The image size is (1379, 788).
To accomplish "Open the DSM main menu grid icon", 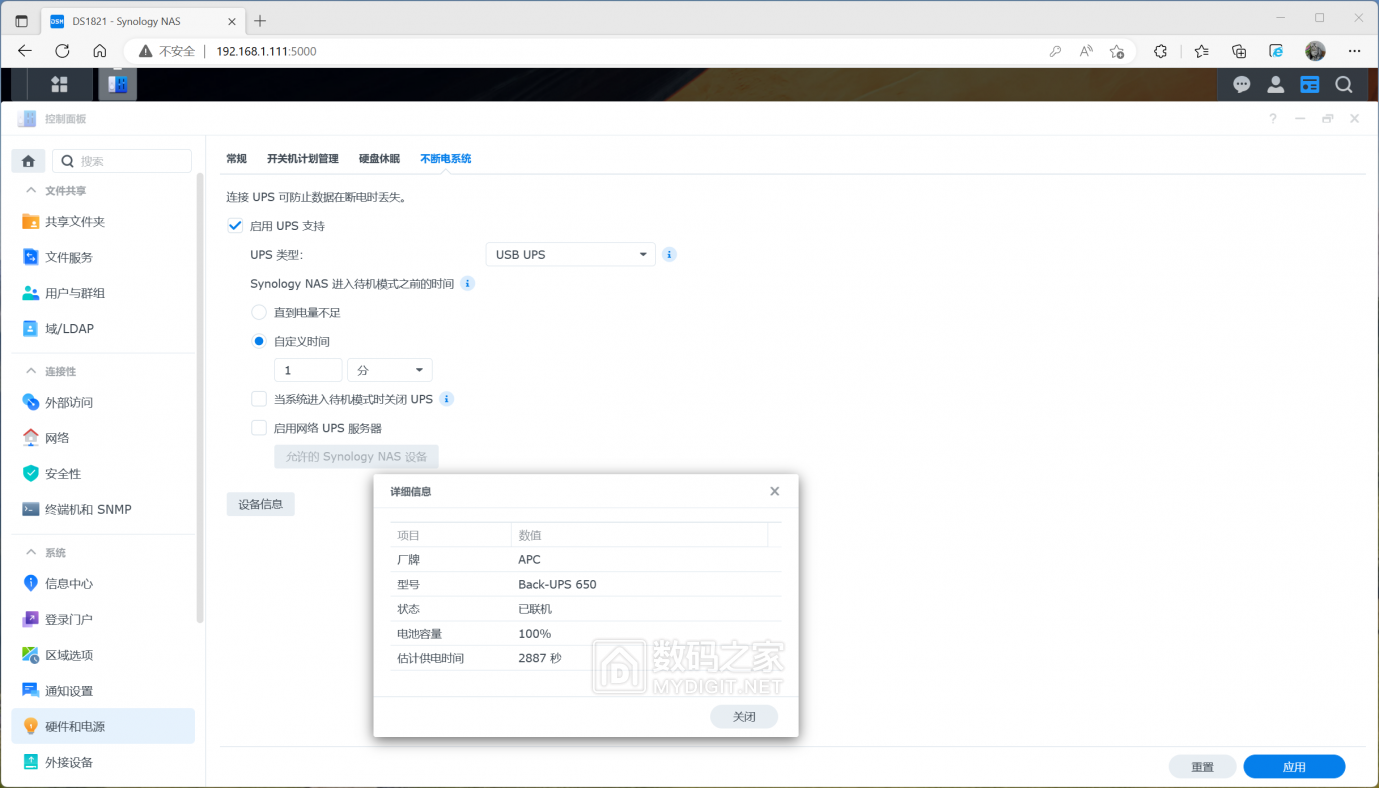I will [x=59, y=84].
